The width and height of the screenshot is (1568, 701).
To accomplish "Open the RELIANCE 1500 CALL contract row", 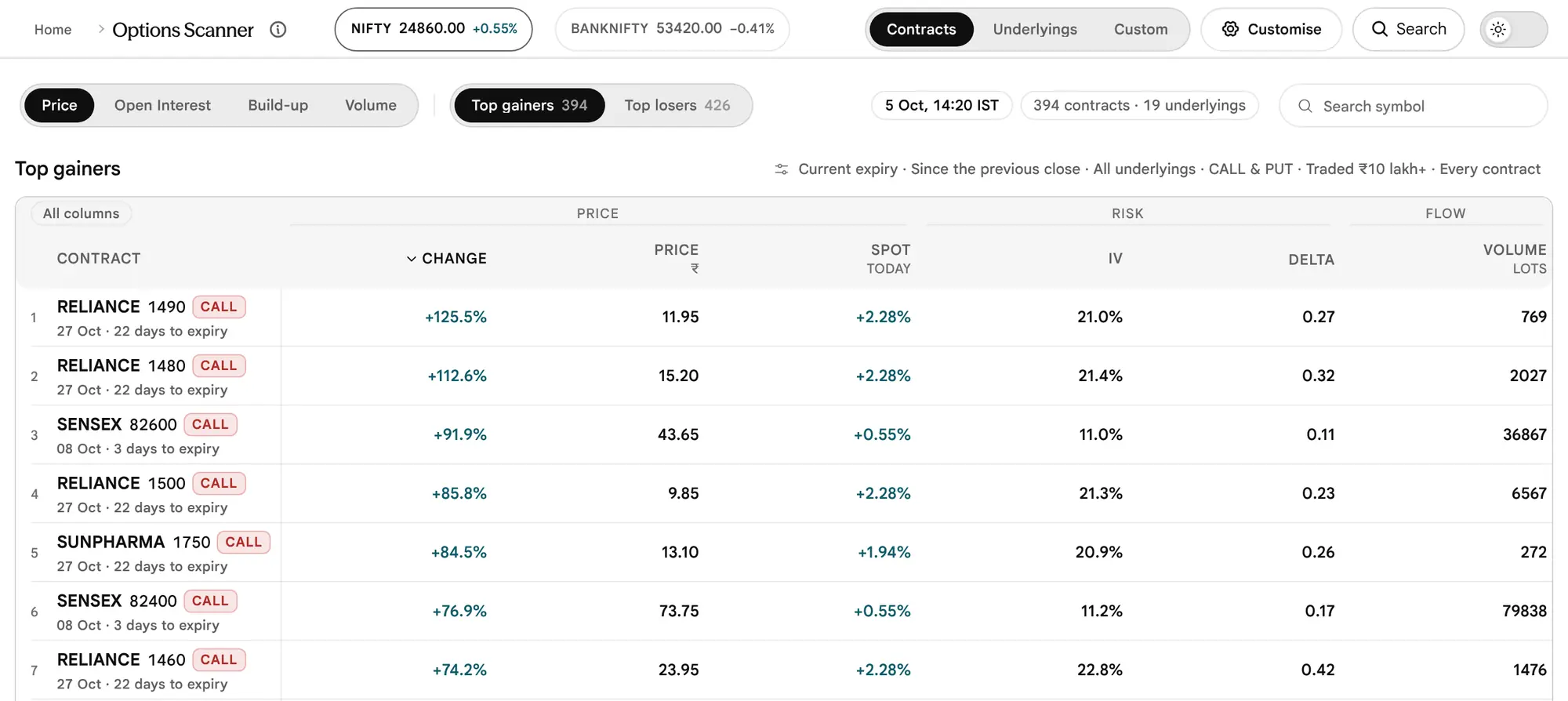I will [x=784, y=494].
